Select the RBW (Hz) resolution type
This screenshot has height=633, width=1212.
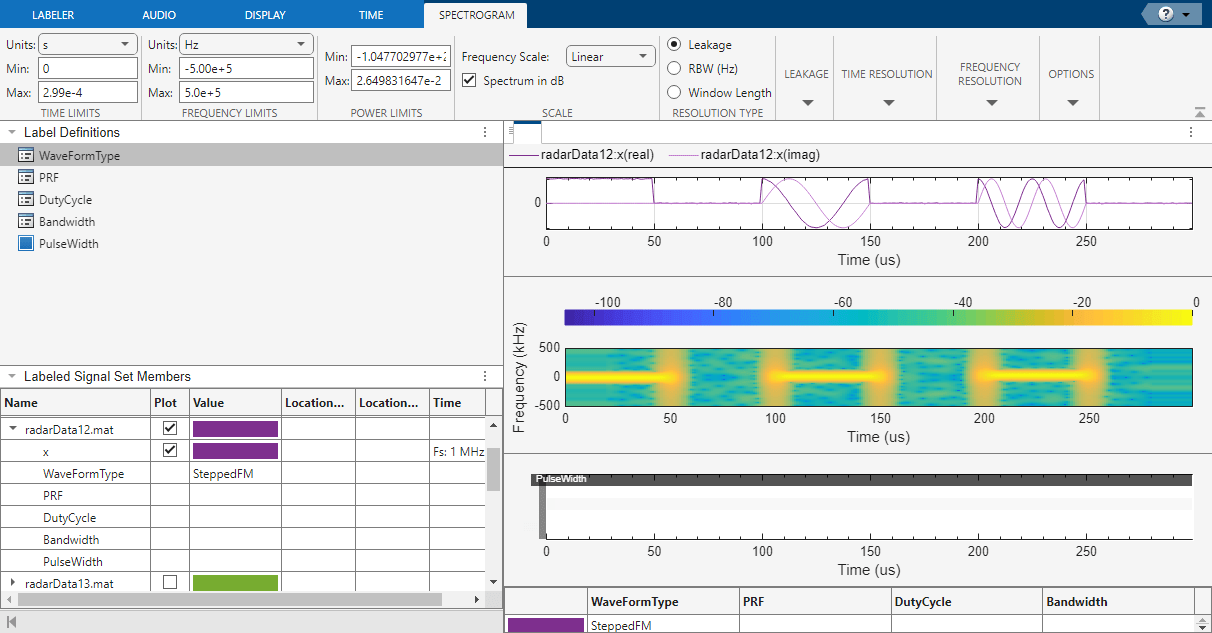point(675,69)
